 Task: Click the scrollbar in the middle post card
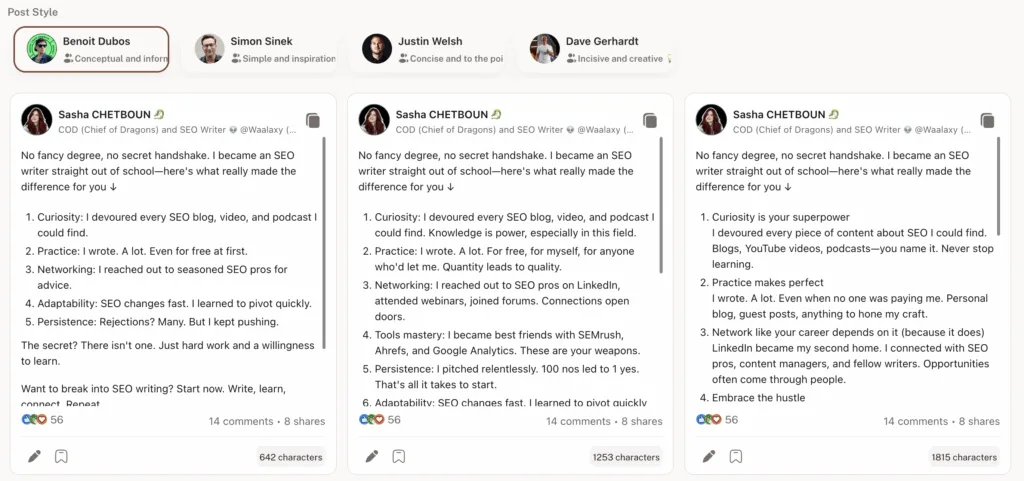(x=662, y=204)
